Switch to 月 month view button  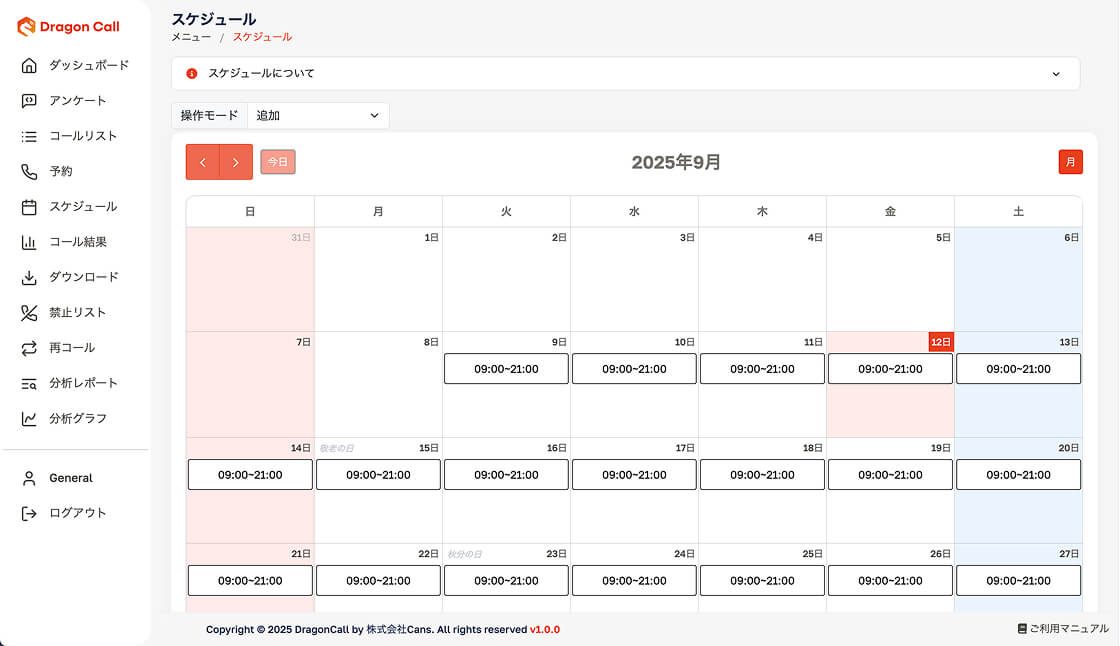(x=1070, y=162)
